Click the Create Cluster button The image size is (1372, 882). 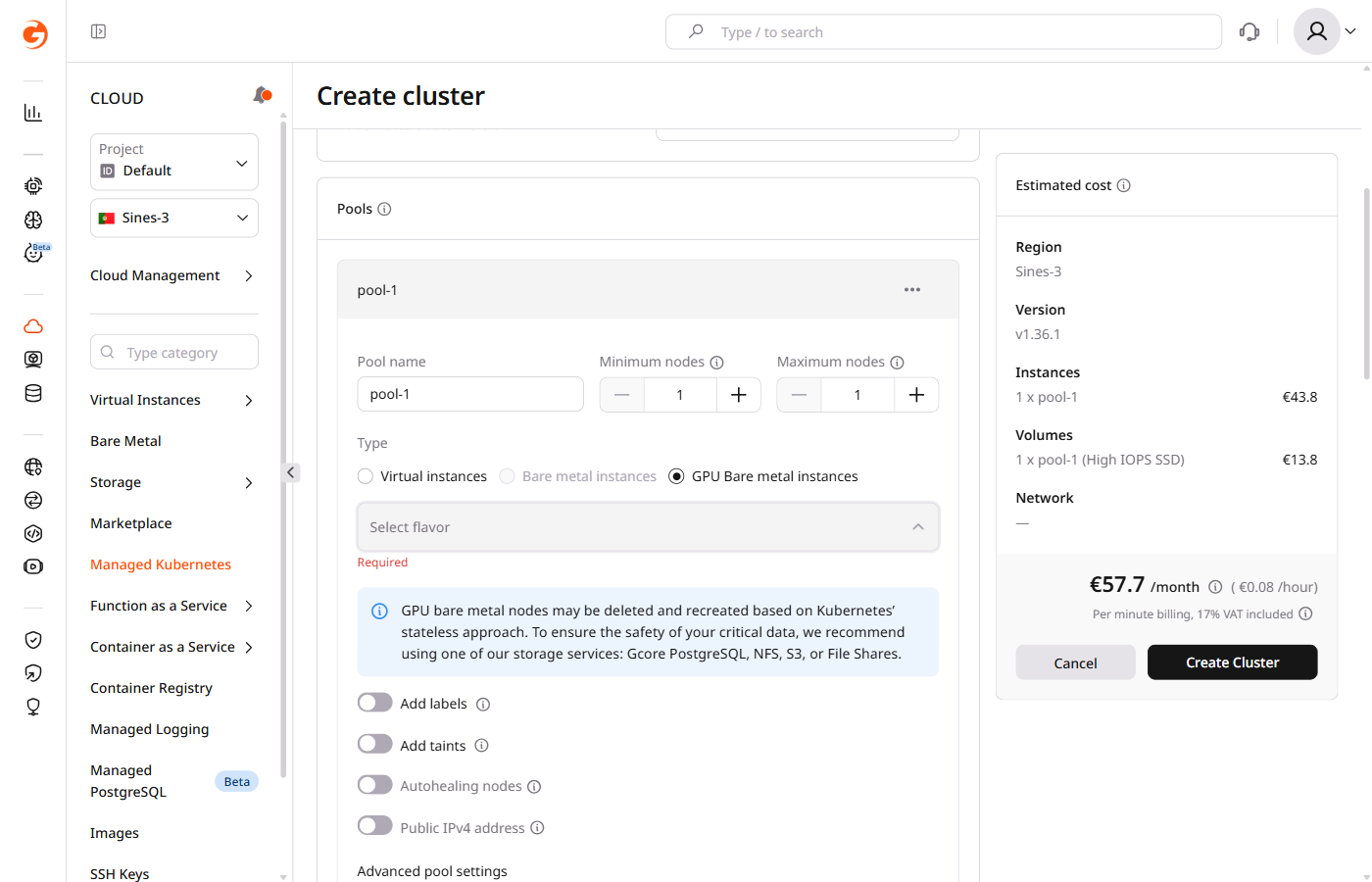coord(1232,662)
